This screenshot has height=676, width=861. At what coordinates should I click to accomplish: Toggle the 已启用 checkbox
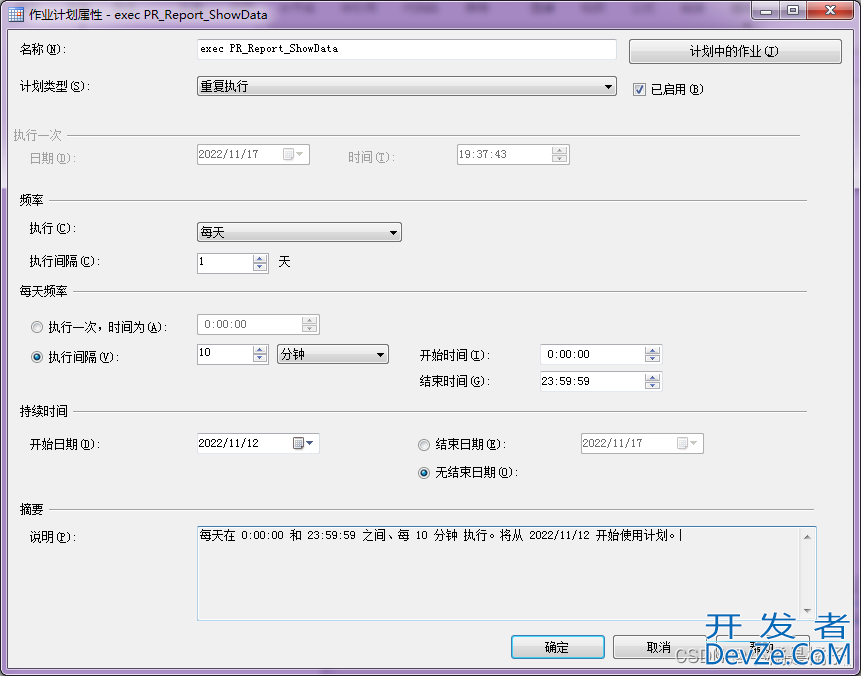point(639,90)
